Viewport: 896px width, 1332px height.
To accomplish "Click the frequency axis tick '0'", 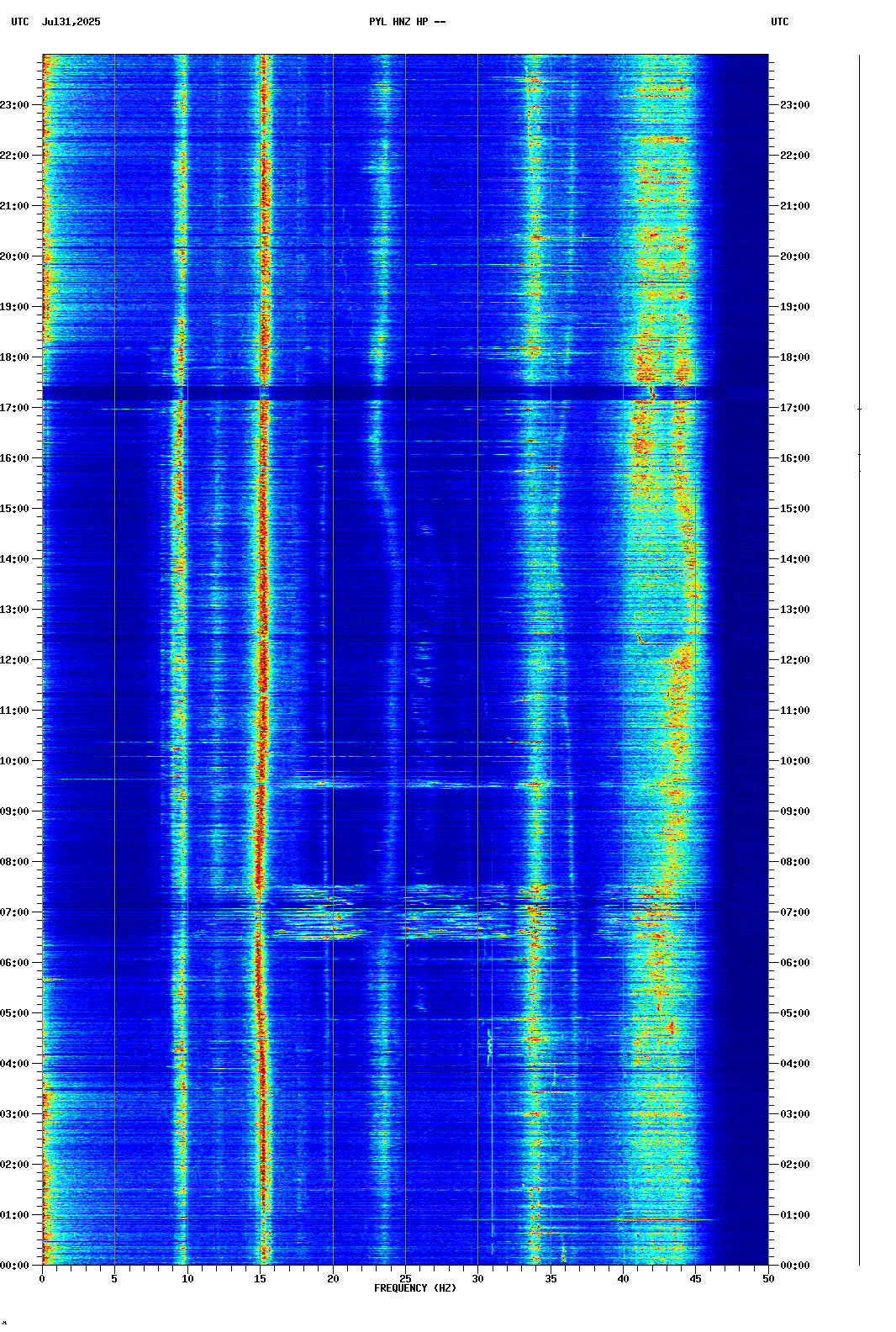I will 42,1279.
